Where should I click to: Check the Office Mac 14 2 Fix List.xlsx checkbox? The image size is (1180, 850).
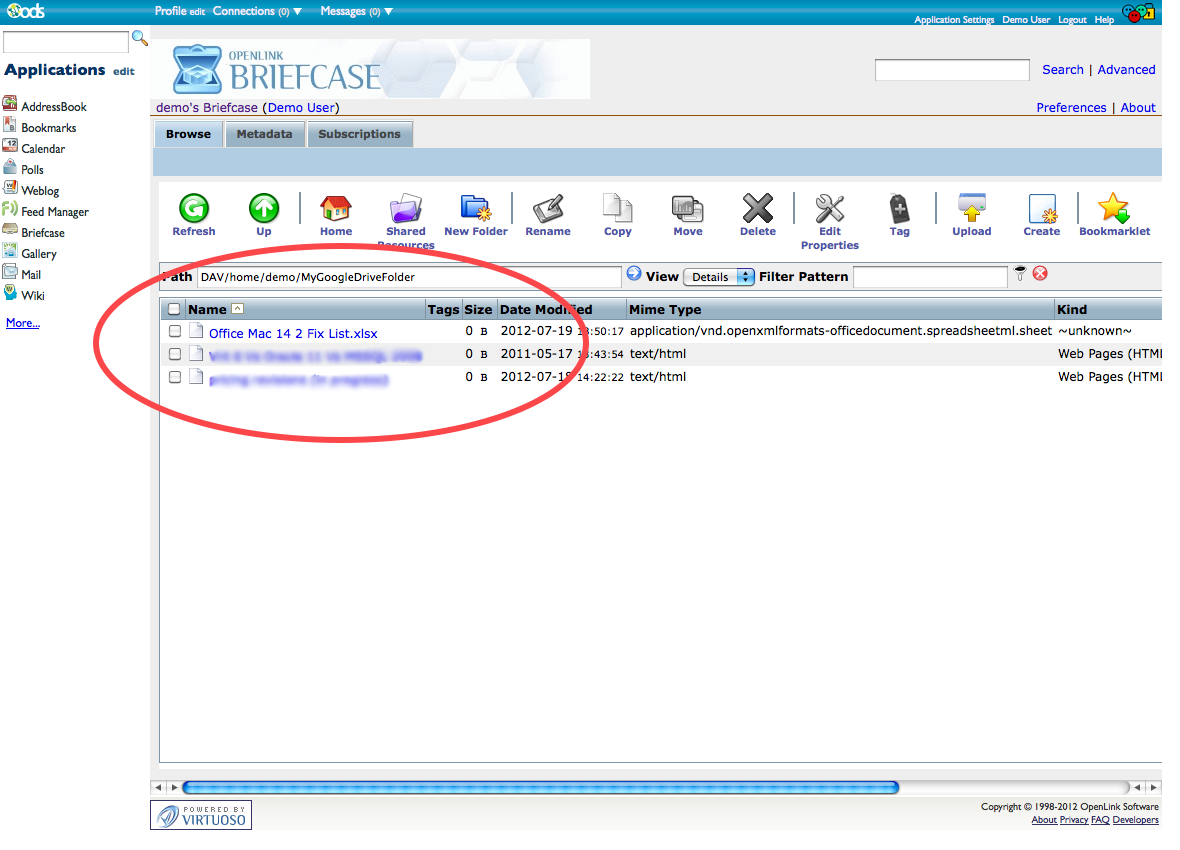coord(175,331)
